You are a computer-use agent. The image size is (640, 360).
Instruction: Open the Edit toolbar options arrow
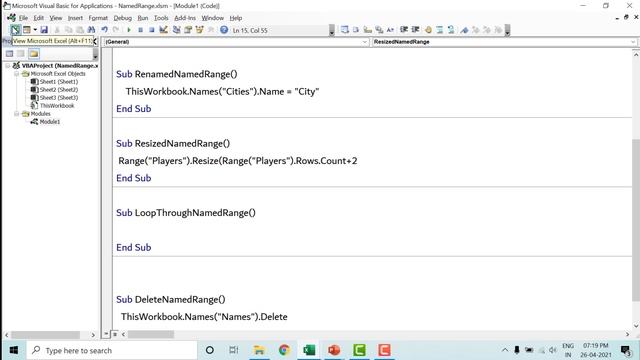pos(507,30)
